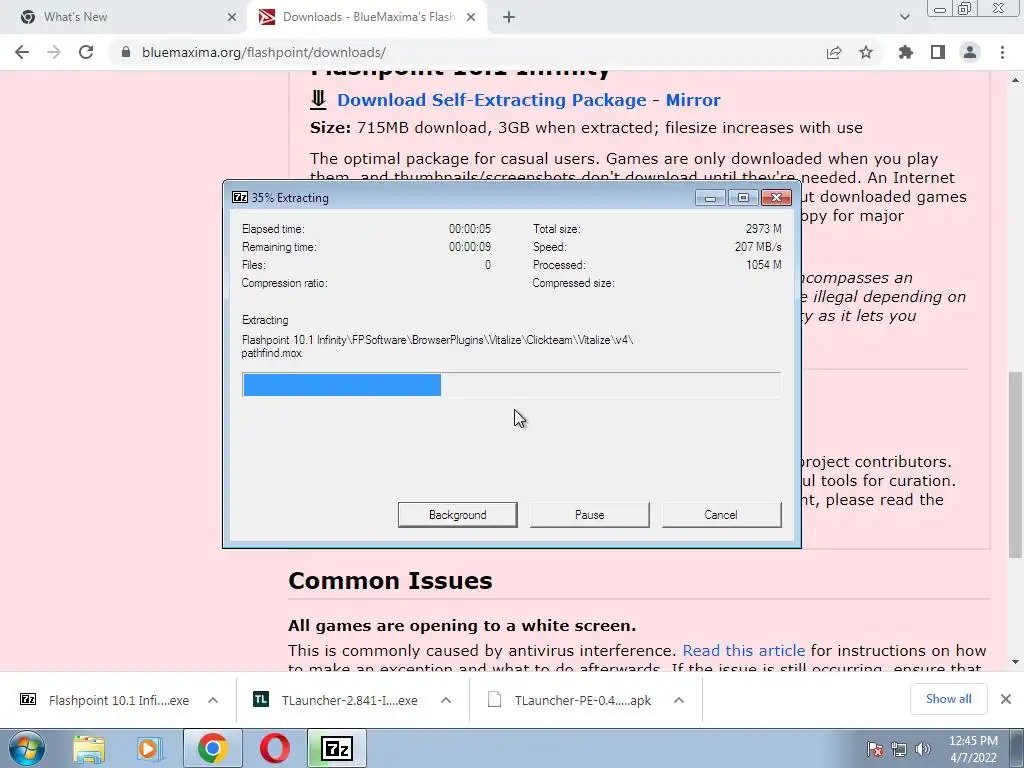Screen dimensions: 1024x768
Task: Open Chrome extensions puzzle icon
Action: tap(906, 52)
